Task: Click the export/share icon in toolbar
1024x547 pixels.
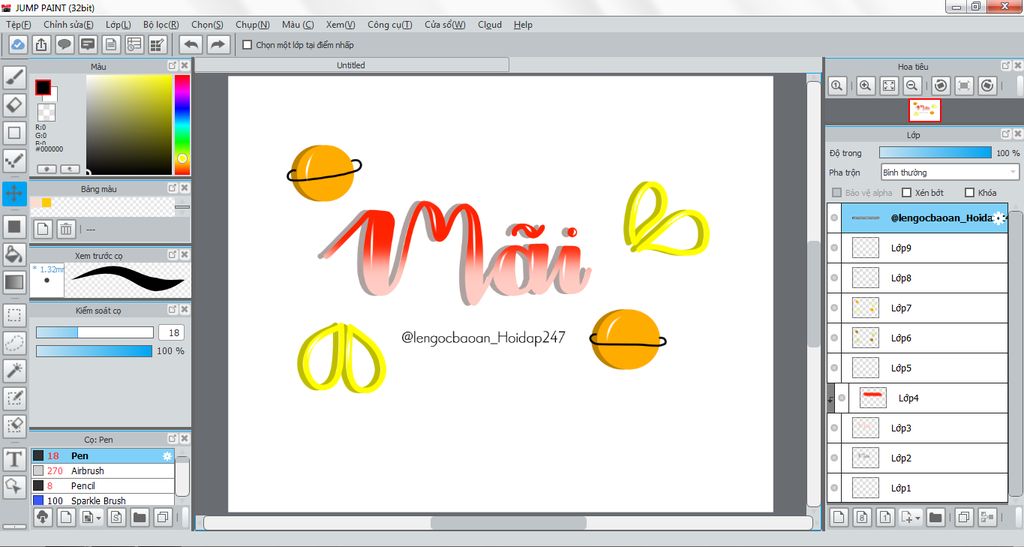Action: click(41, 44)
